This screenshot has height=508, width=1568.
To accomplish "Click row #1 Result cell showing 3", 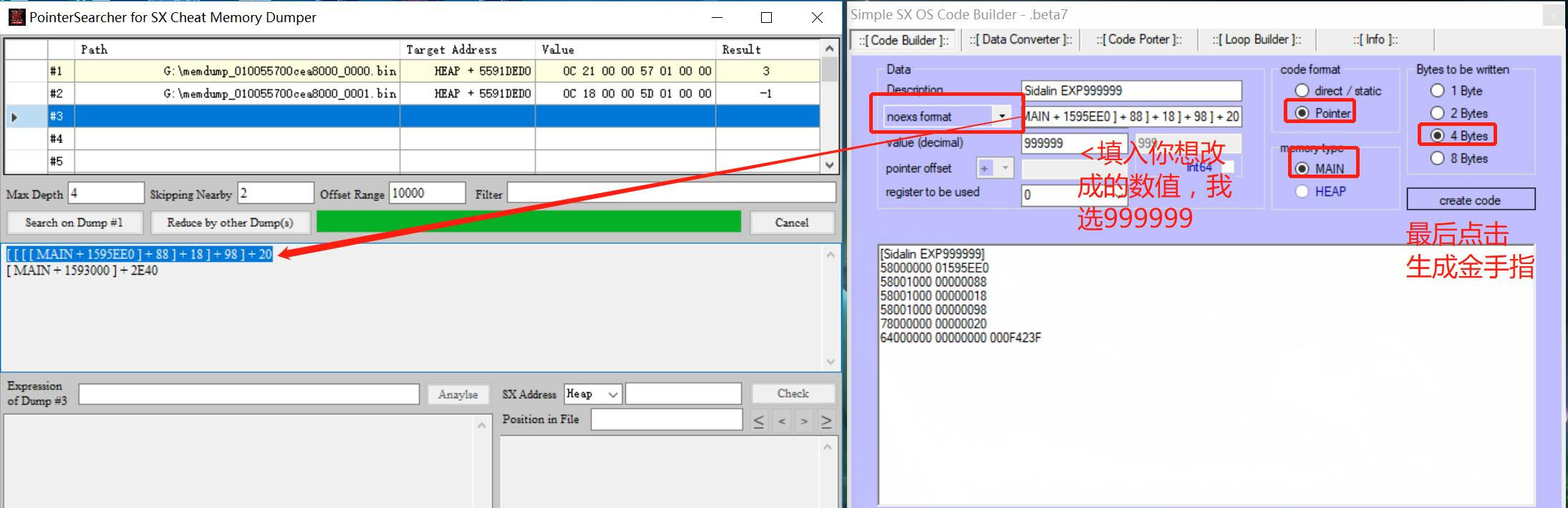I will pyautogui.click(x=768, y=71).
